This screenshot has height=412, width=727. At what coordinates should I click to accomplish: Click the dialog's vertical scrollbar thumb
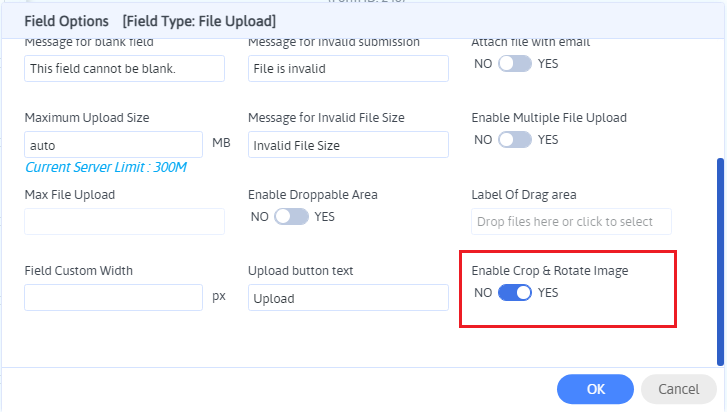click(x=717, y=260)
